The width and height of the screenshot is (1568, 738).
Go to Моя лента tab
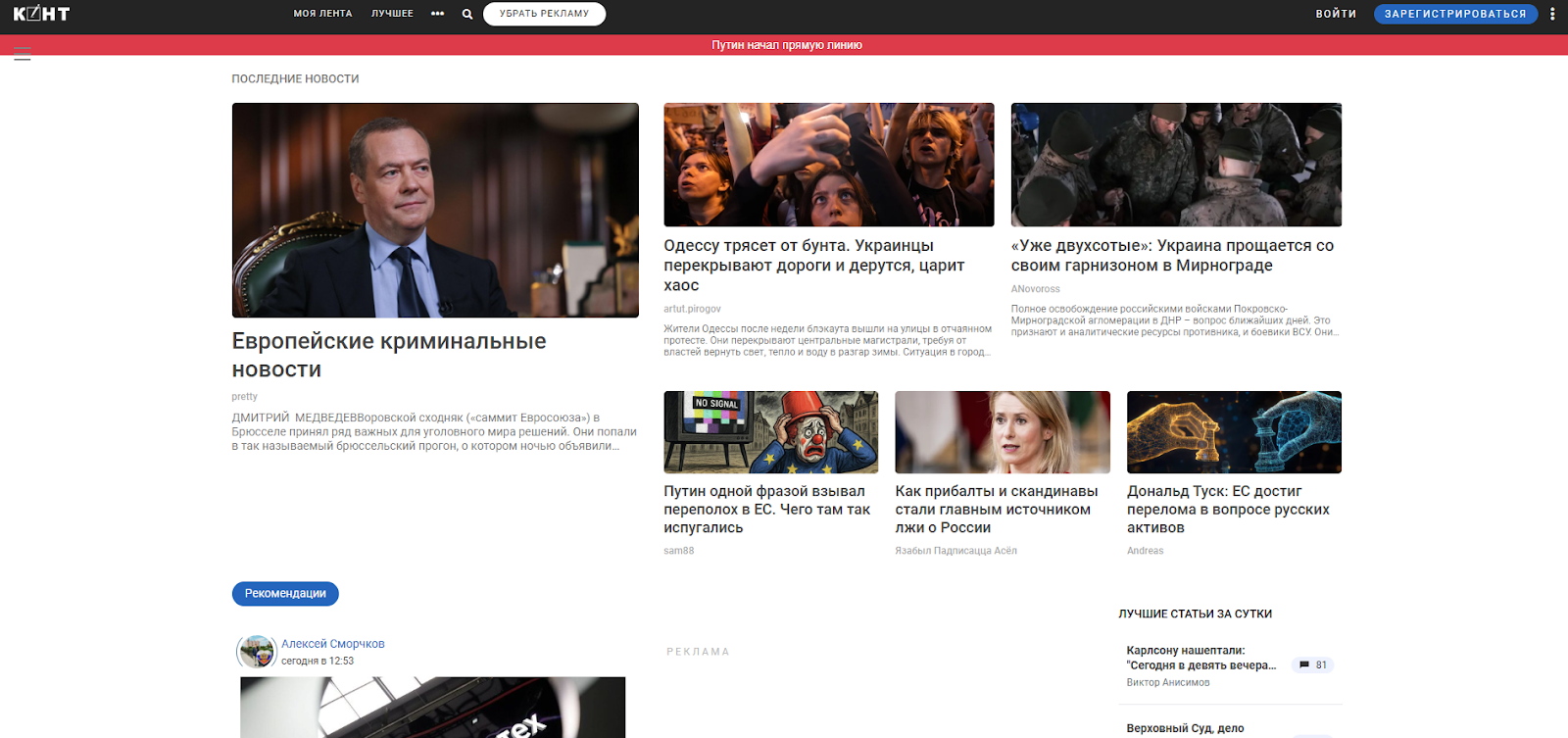pyautogui.click(x=322, y=14)
